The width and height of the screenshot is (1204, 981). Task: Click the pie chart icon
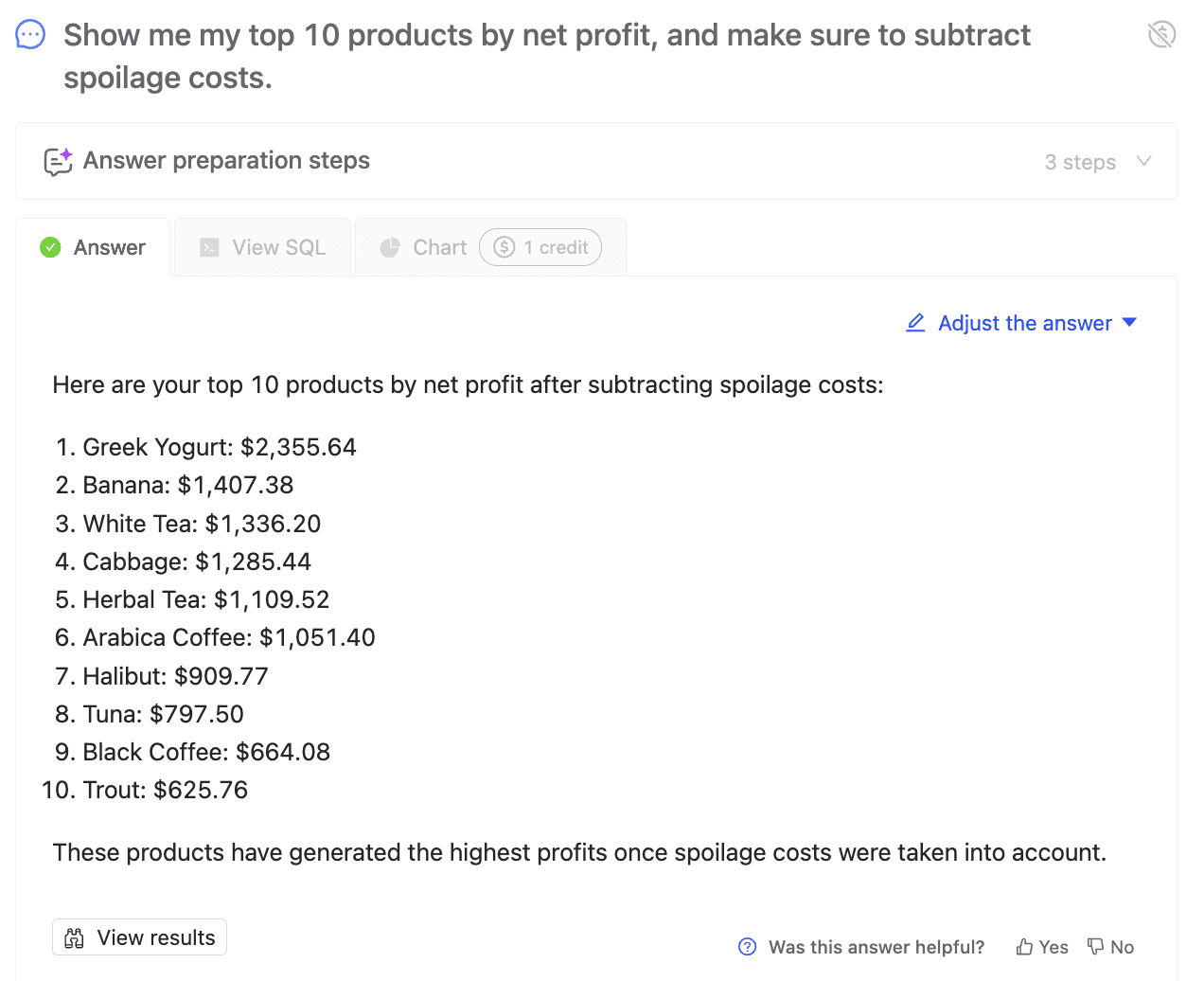(x=390, y=248)
